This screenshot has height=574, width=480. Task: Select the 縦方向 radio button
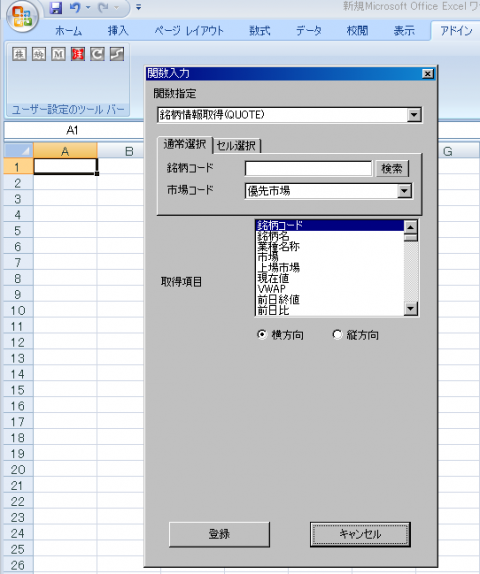click(337, 335)
